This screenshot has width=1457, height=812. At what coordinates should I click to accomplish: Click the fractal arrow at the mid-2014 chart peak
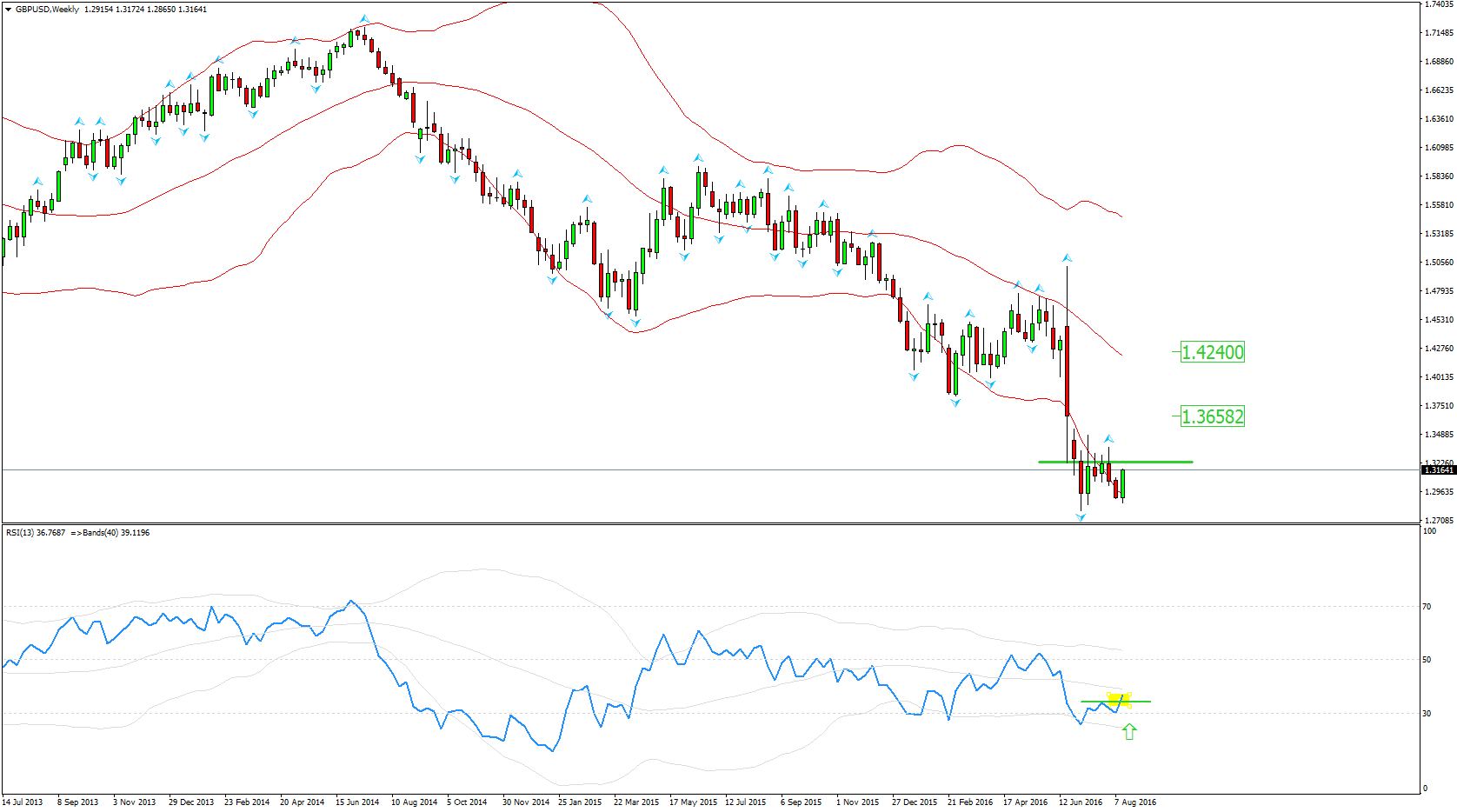point(364,19)
